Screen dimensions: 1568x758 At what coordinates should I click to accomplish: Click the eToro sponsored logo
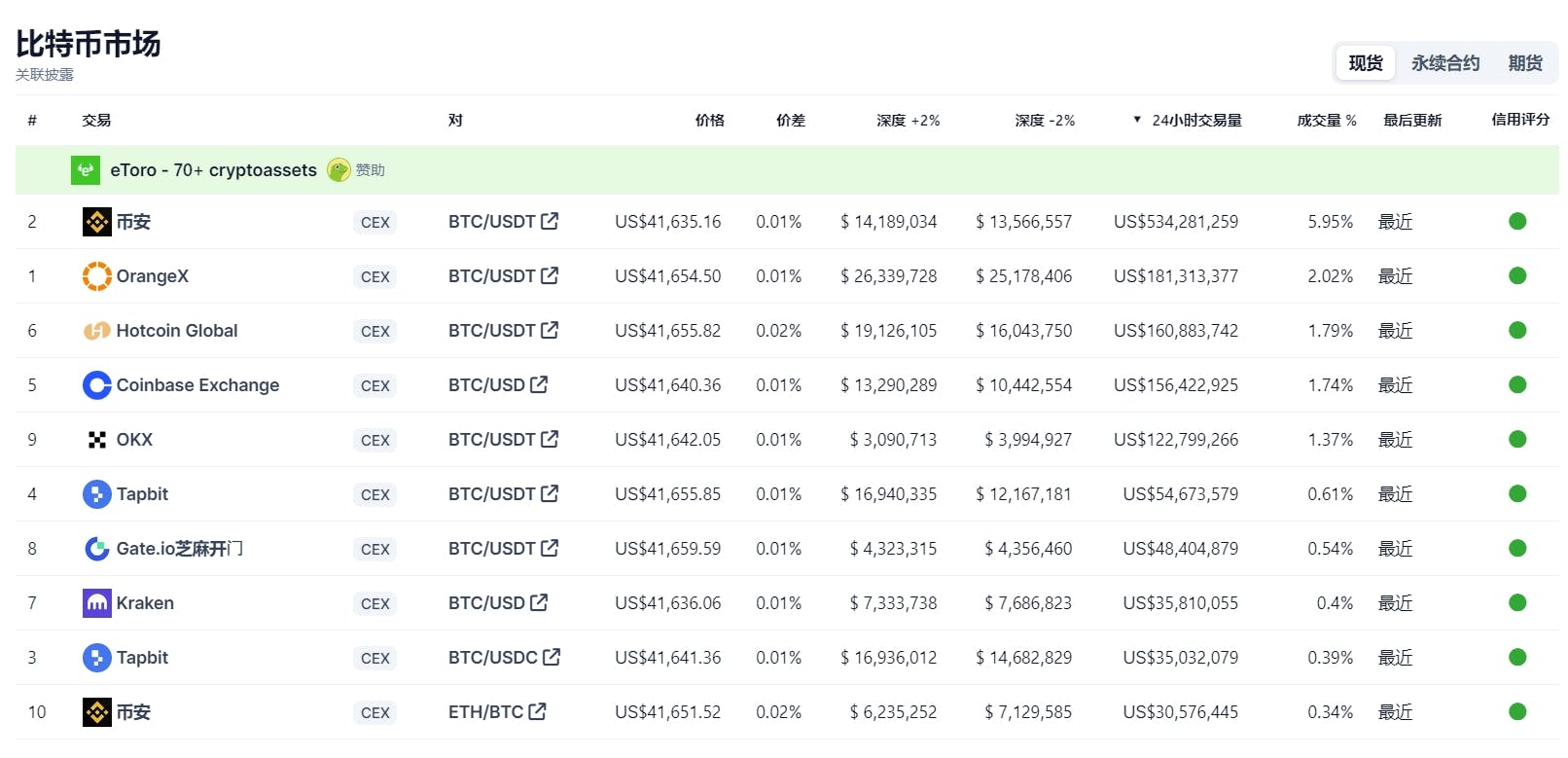pos(86,170)
